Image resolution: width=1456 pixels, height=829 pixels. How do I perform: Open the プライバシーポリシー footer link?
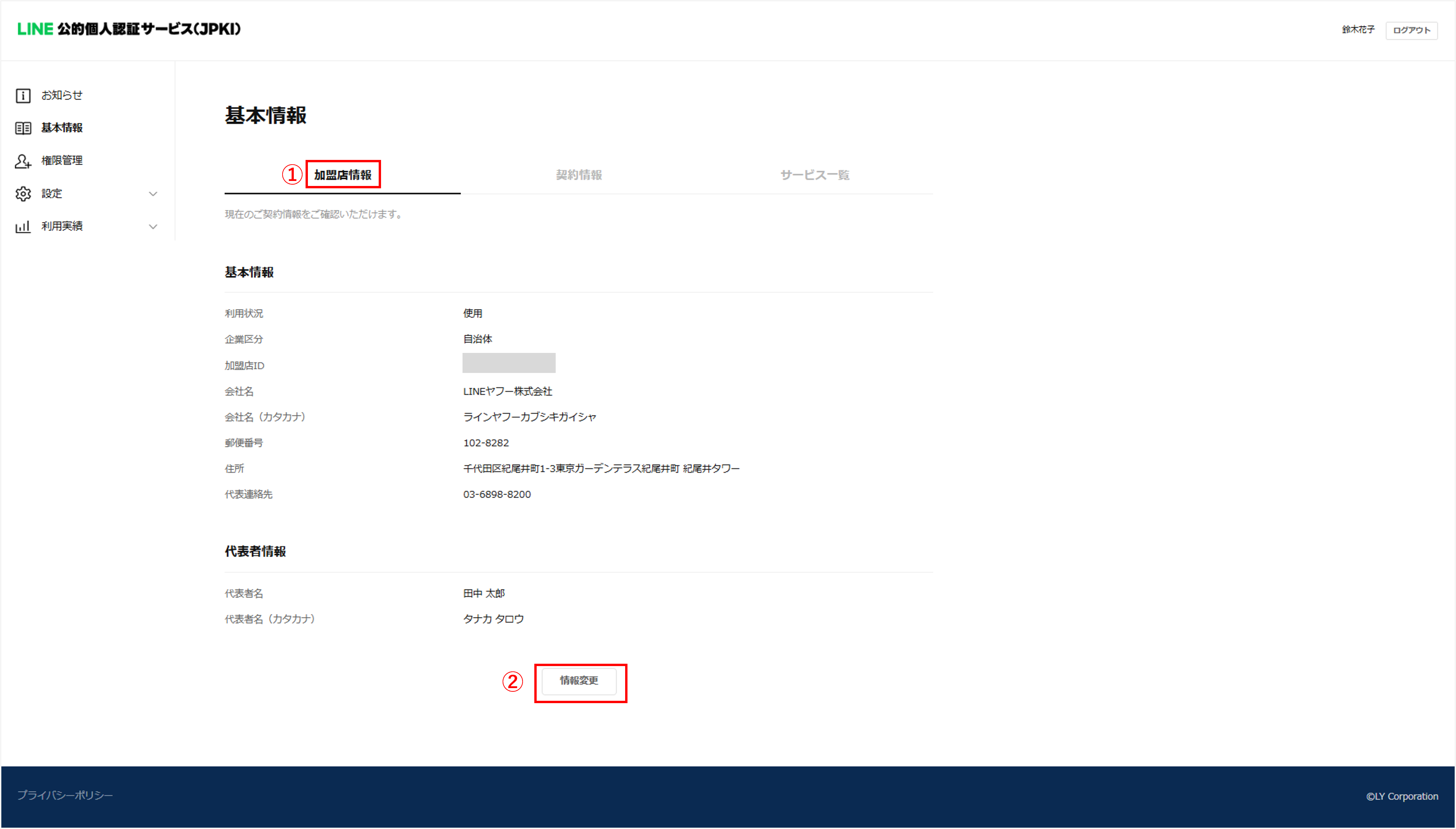click(65, 795)
